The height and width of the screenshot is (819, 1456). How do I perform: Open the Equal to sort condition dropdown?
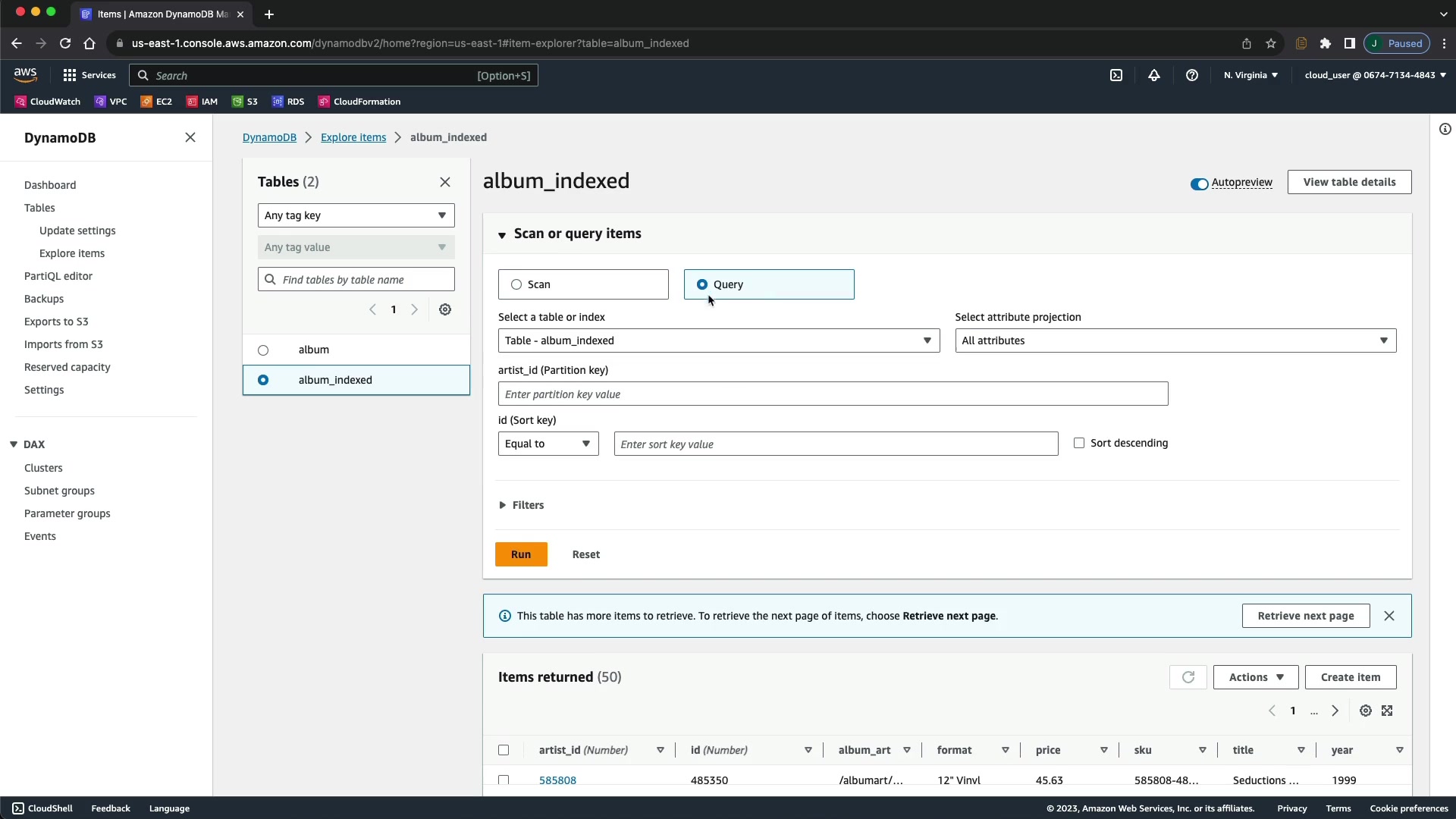(548, 444)
